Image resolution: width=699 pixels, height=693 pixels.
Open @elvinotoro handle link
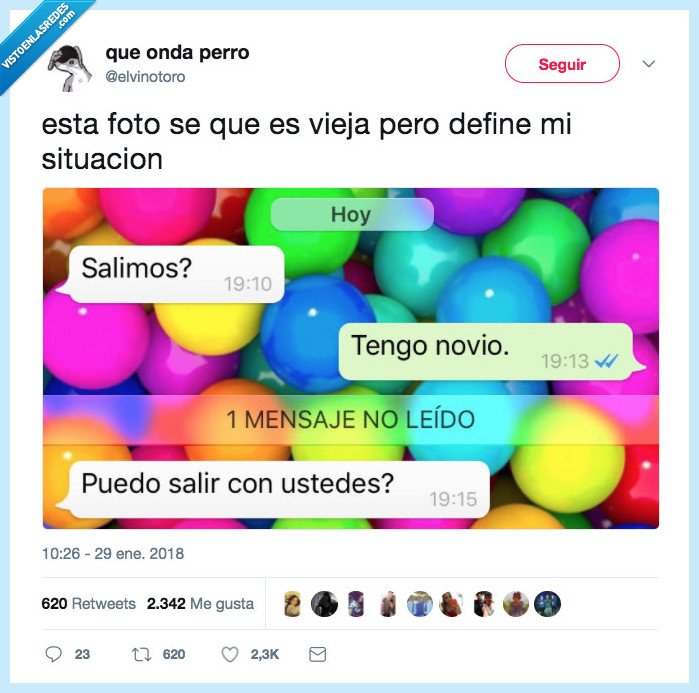point(145,77)
